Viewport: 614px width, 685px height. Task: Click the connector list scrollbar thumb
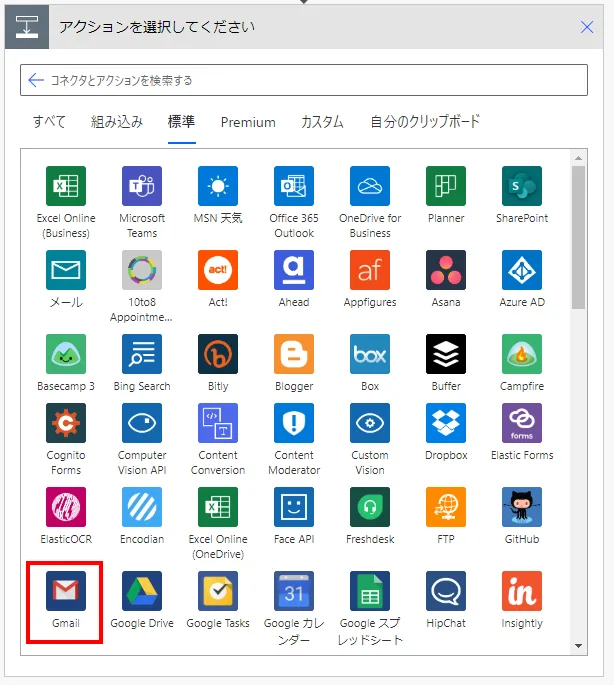tap(579, 237)
